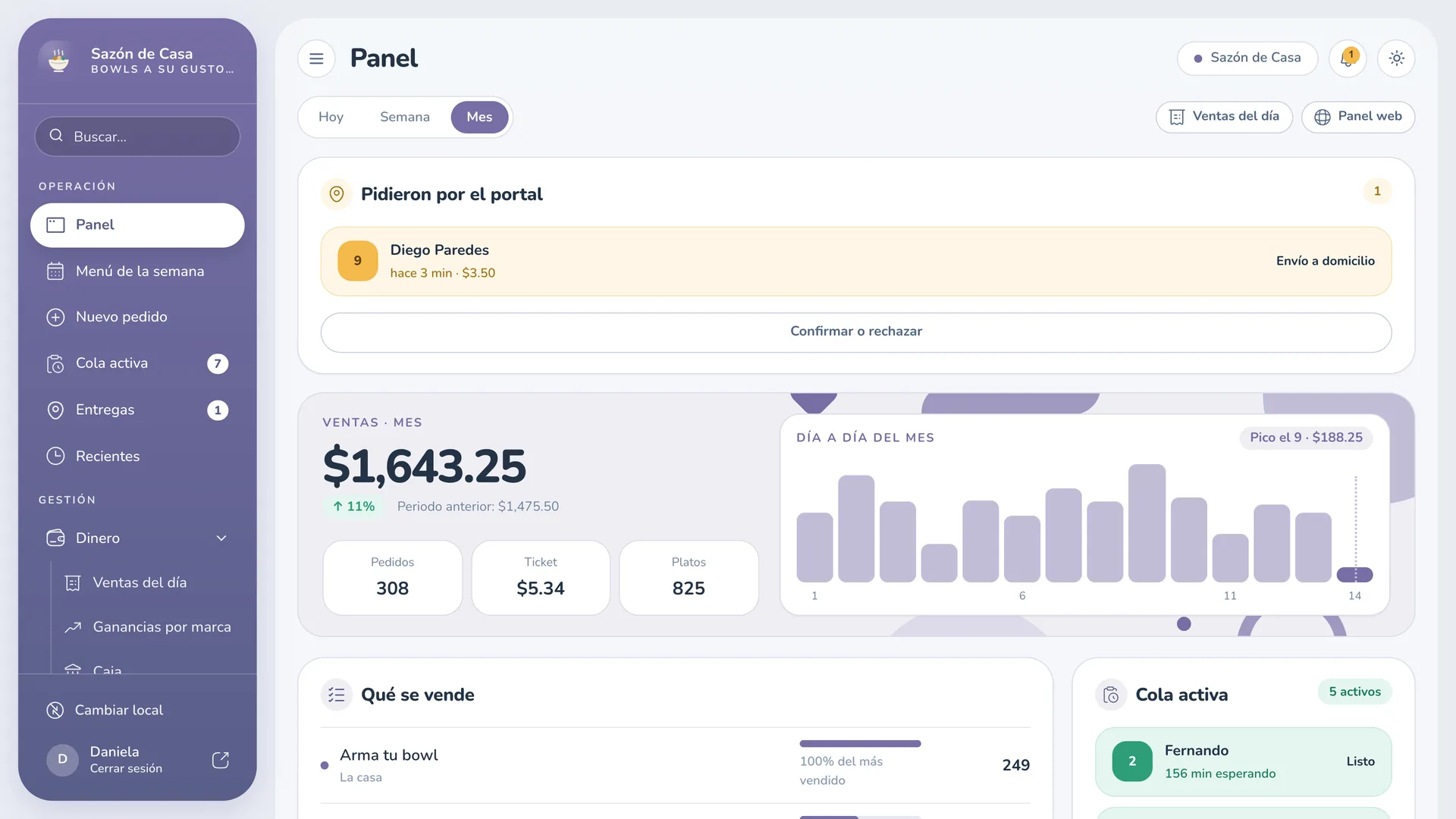Open the Panel web button
This screenshot has height=819, width=1456.
(1358, 117)
